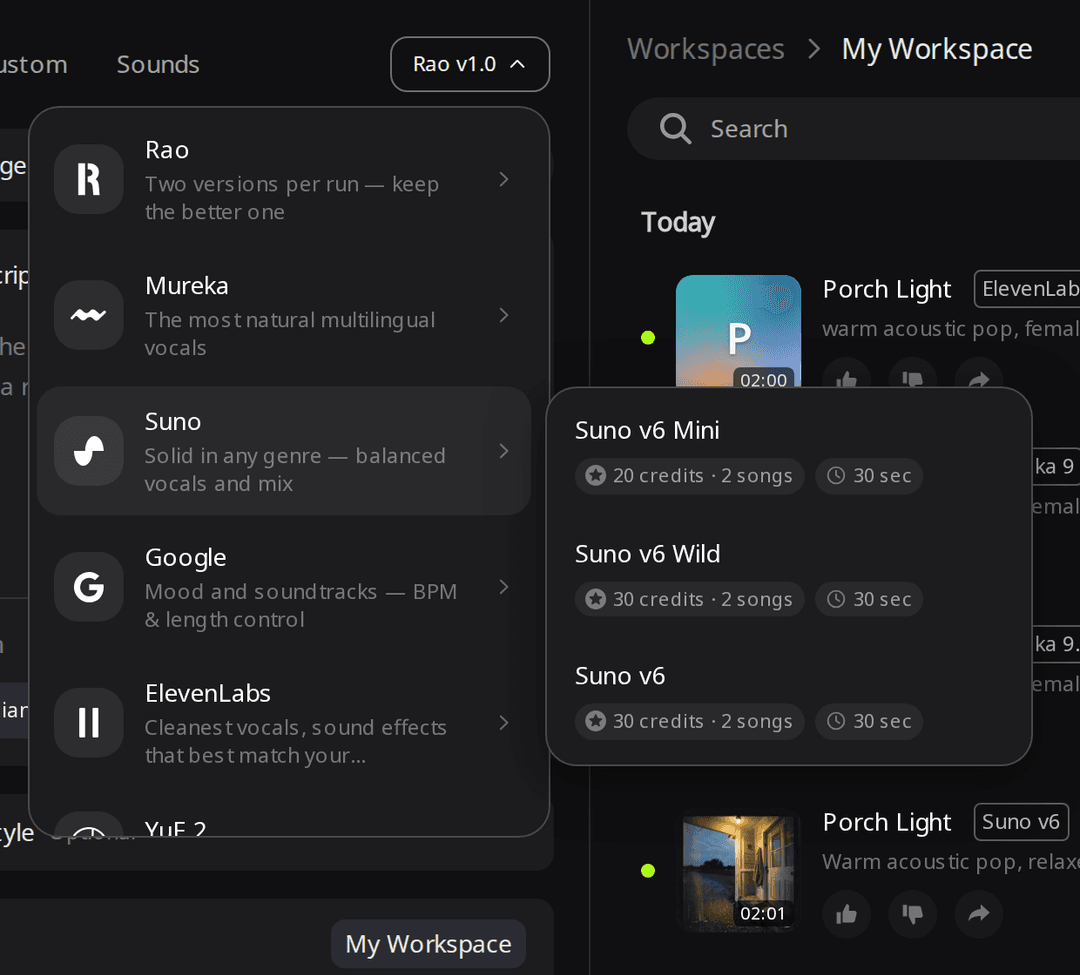Choose the Mureka model entry
Viewport: 1080px width, 975px height.
(284, 315)
